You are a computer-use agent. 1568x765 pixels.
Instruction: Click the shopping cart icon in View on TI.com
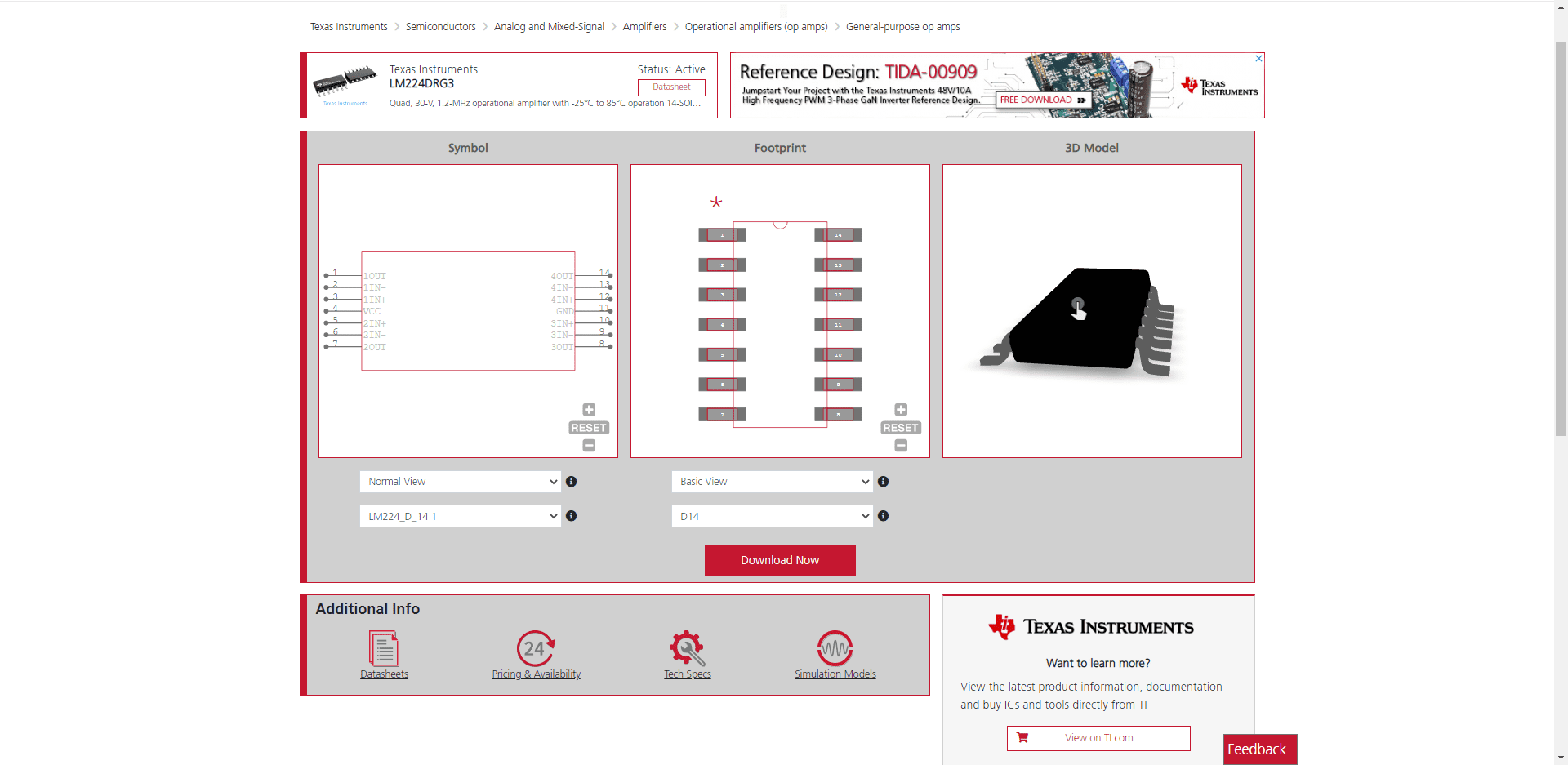1022,738
